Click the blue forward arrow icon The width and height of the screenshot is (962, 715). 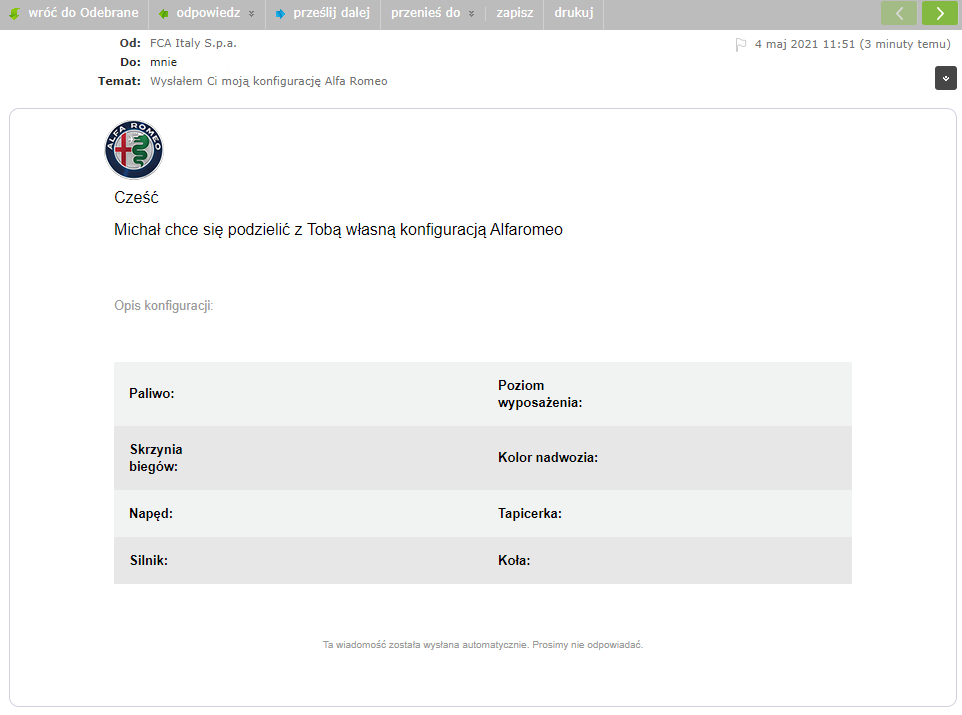tap(280, 14)
